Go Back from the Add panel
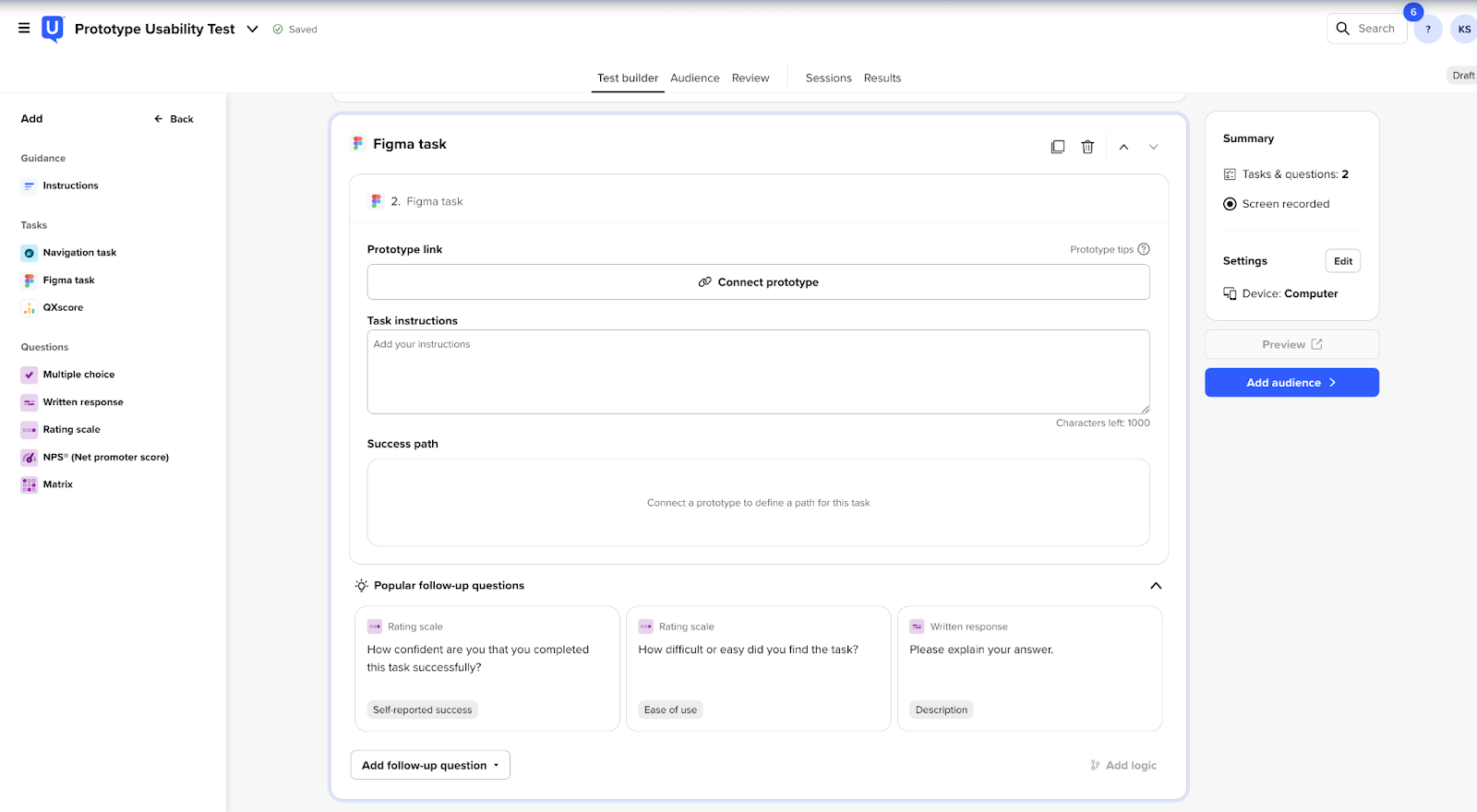The width and height of the screenshot is (1477, 812). coord(174,119)
